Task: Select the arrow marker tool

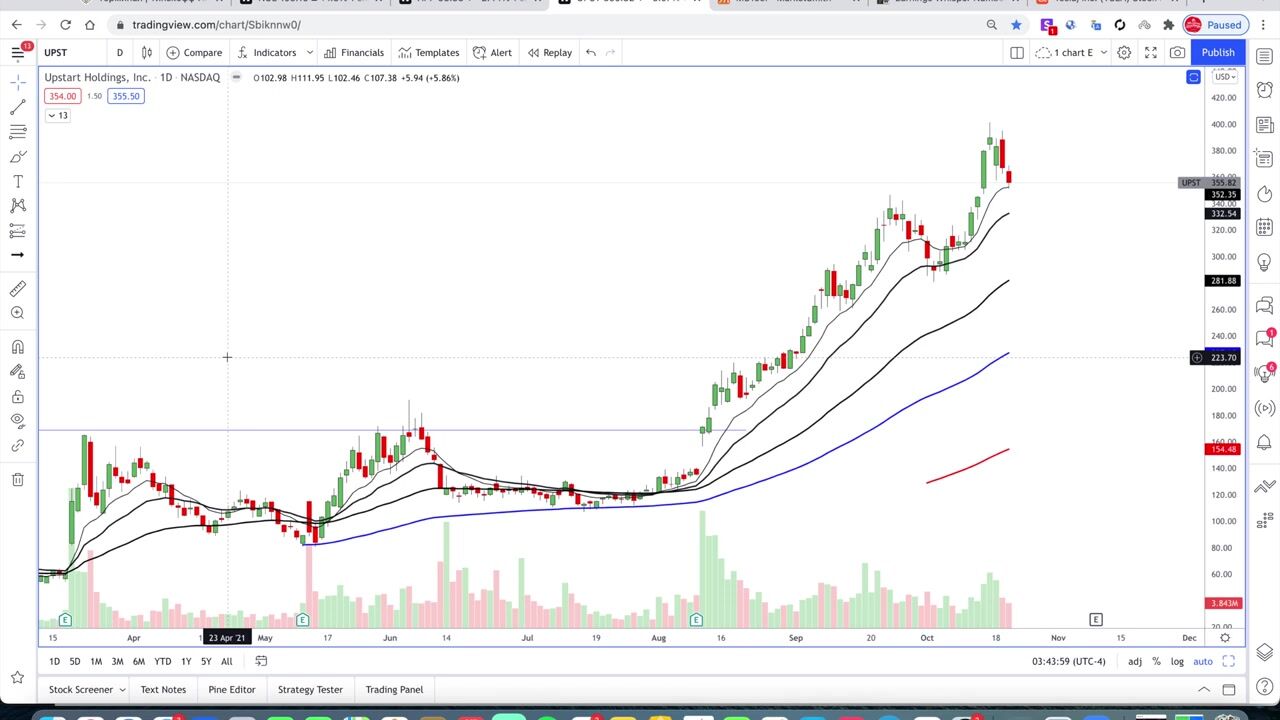Action: pos(18,255)
